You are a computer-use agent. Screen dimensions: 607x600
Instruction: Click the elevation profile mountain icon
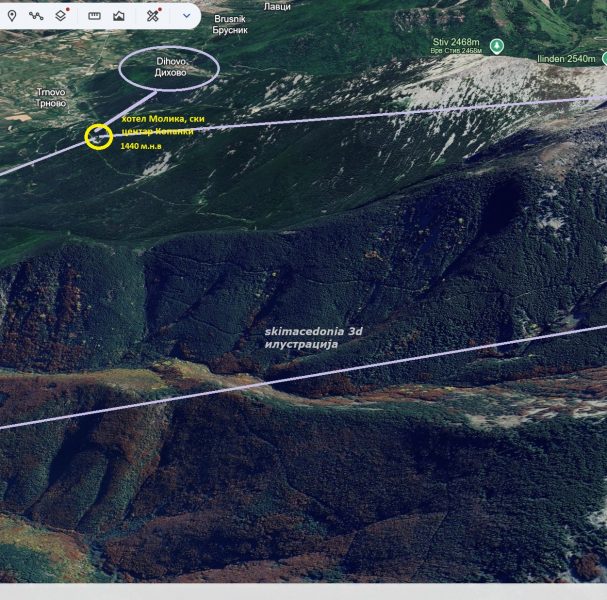(119, 16)
